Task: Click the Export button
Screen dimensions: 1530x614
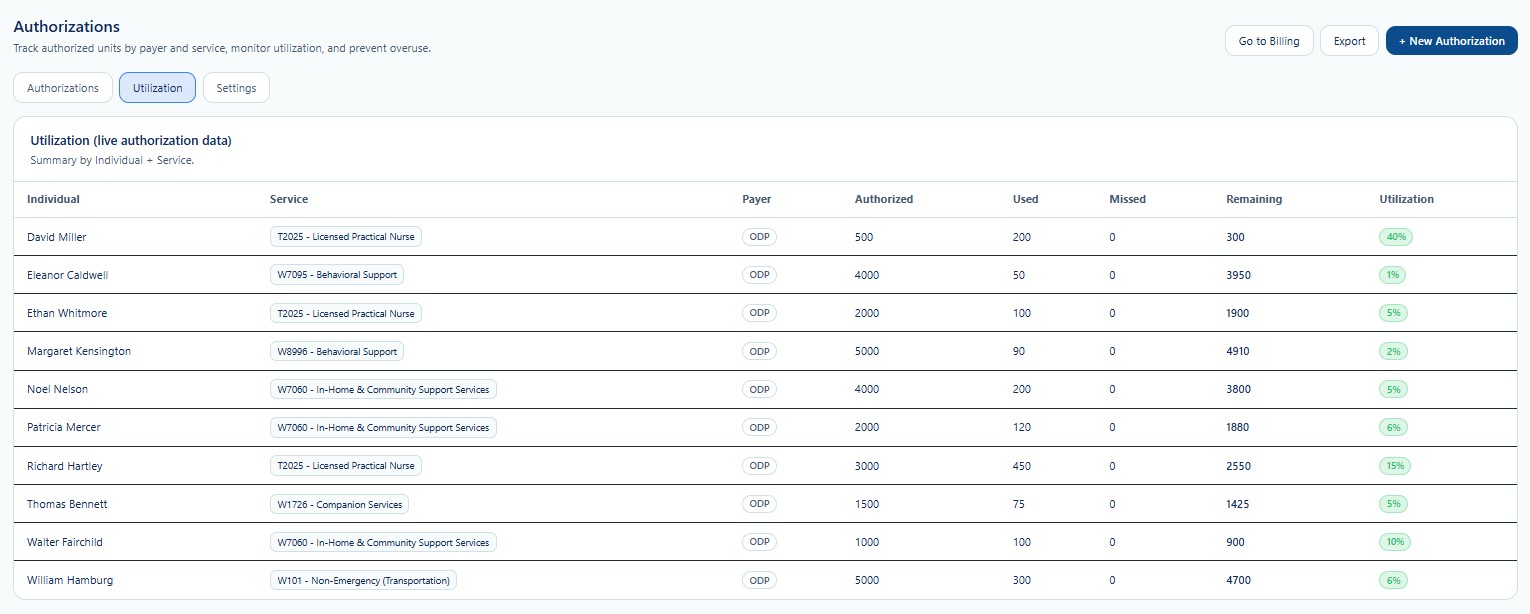Action: (x=1349, y=41)
